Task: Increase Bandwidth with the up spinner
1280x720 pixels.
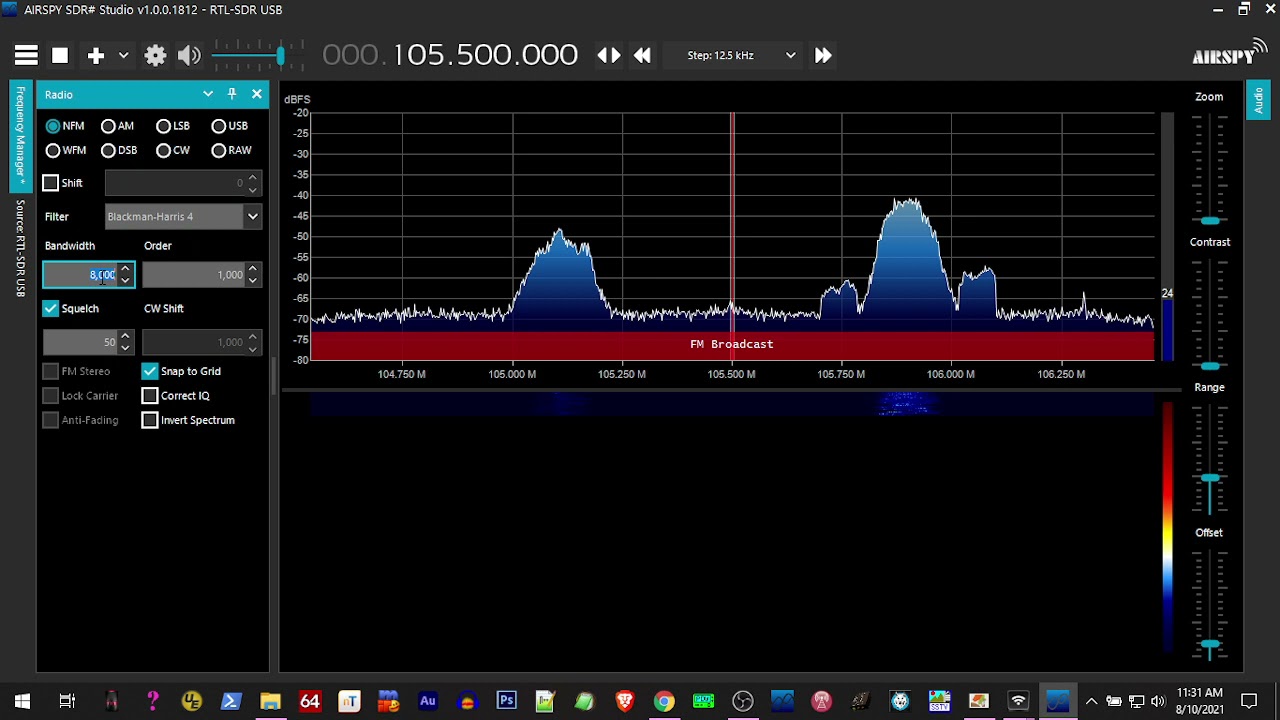Action: coord(125,269)
